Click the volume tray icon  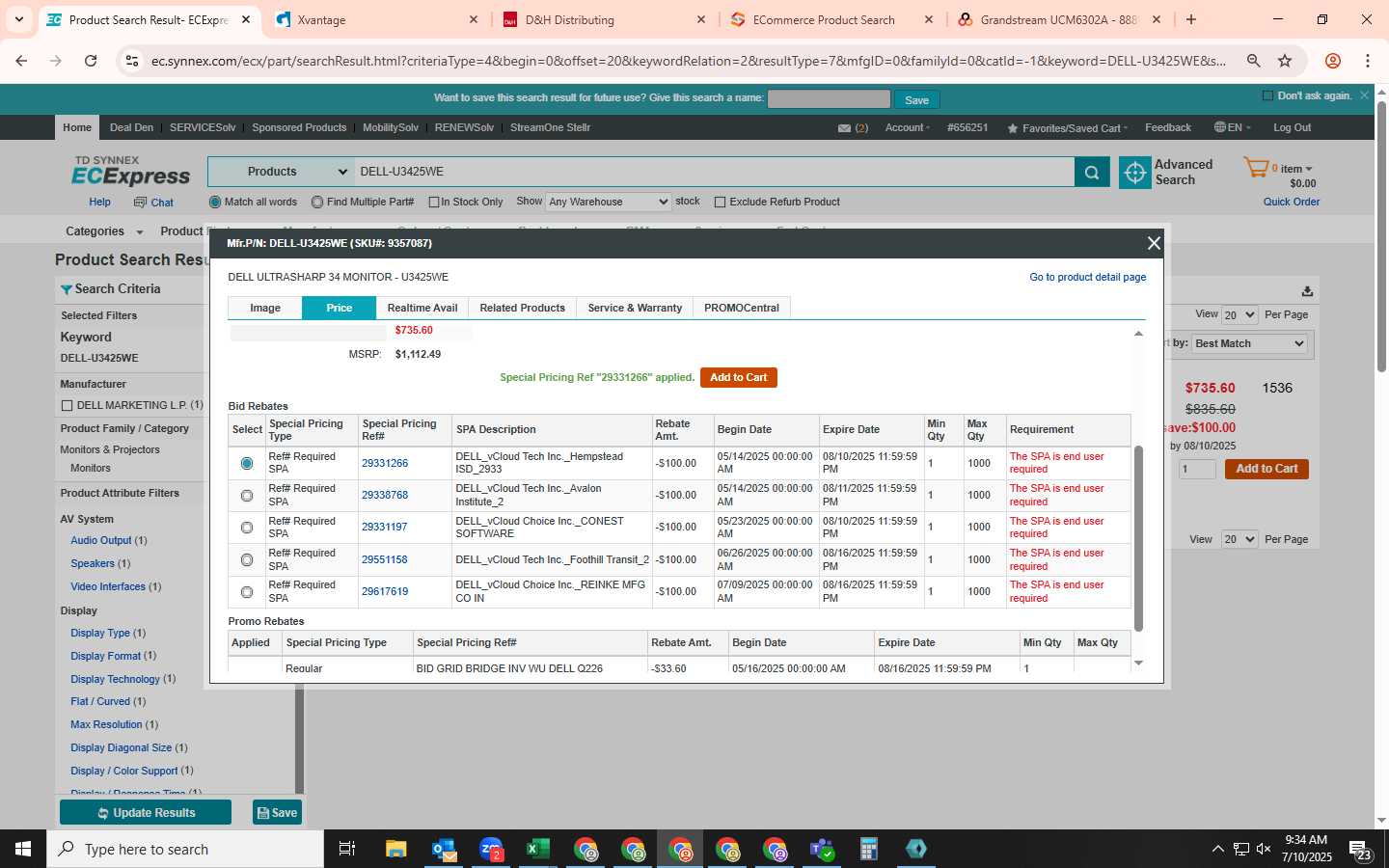(1264, 850)
